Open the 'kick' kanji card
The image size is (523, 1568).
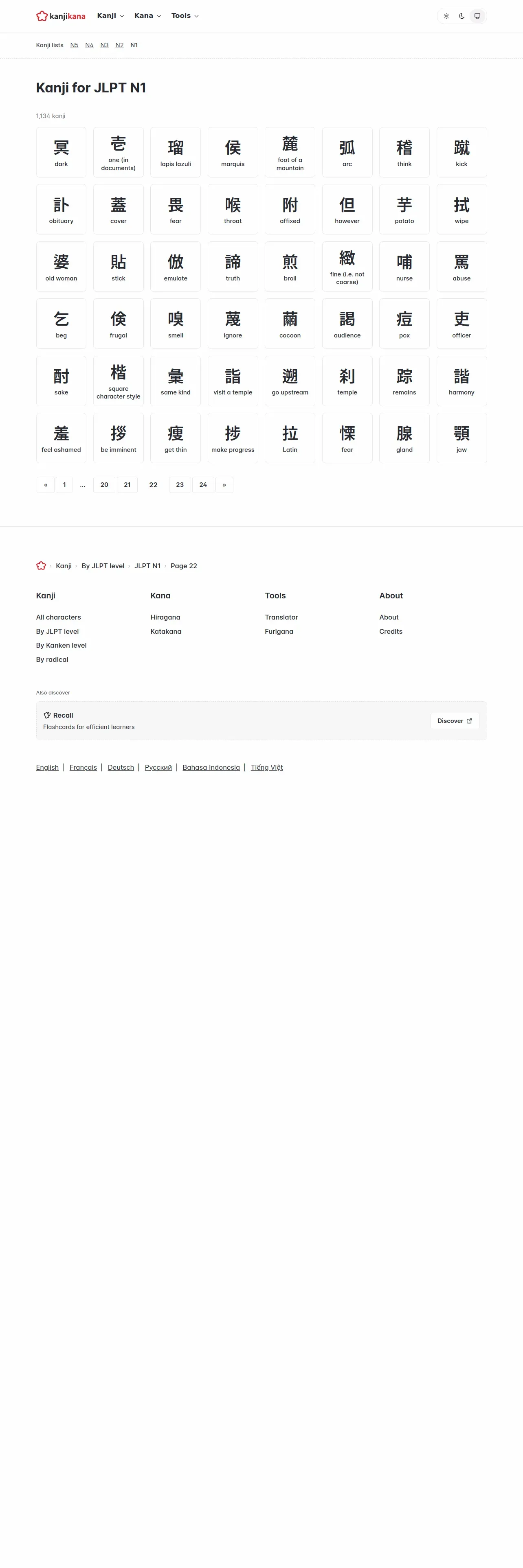point(461,152)
